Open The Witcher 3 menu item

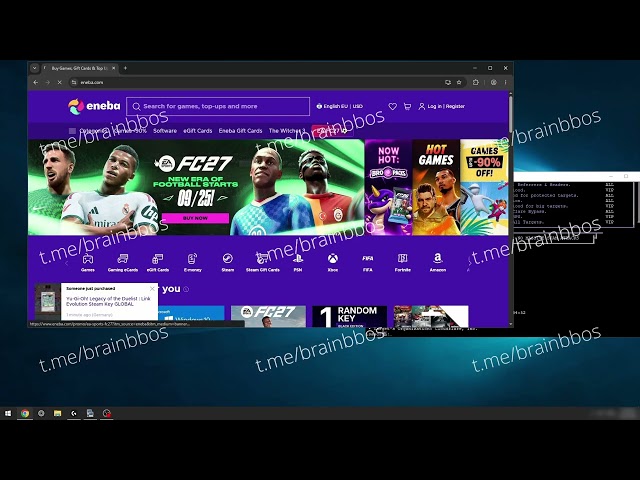[287, 131]
